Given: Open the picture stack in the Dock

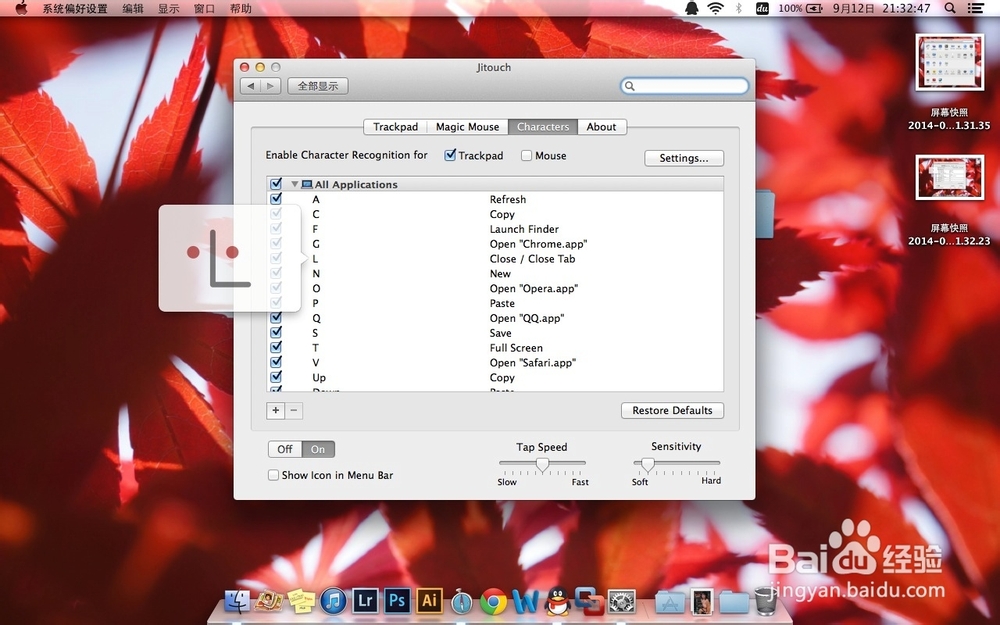Looking at the screenshot, I should (702, 601).
